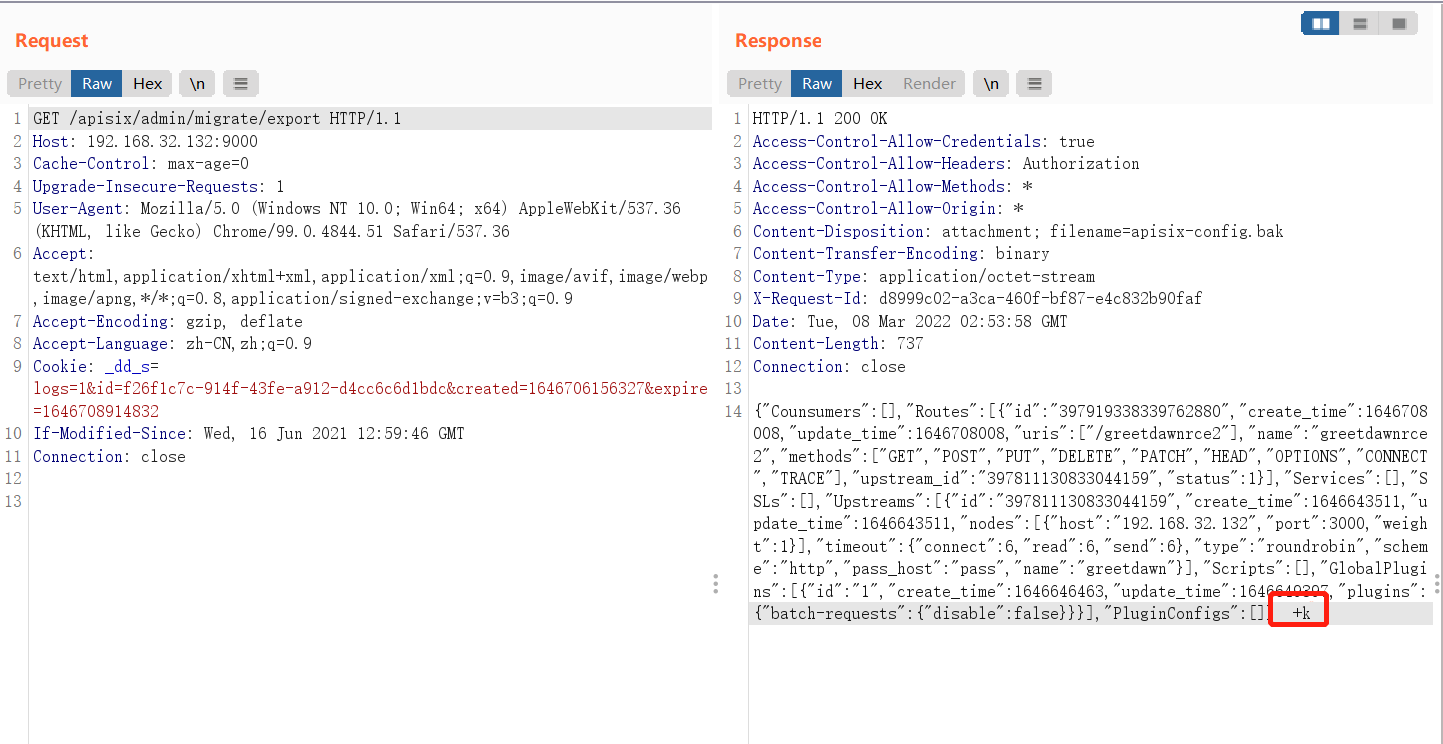Click the If-Modified-Since header line
The height and width of the screenshot is (744, 1443).
(249, 434)
